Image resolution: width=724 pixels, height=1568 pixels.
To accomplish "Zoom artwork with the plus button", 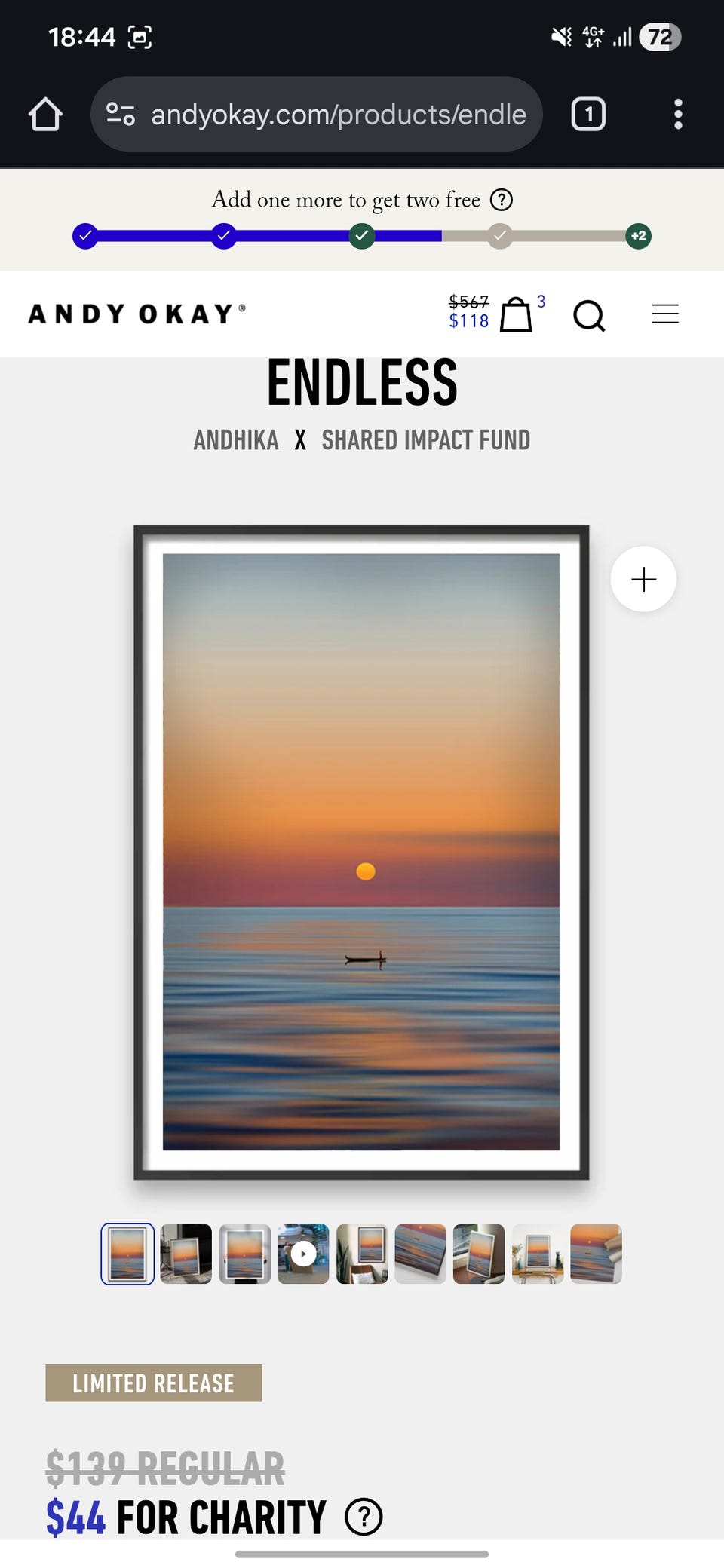I will click(643, 579).
